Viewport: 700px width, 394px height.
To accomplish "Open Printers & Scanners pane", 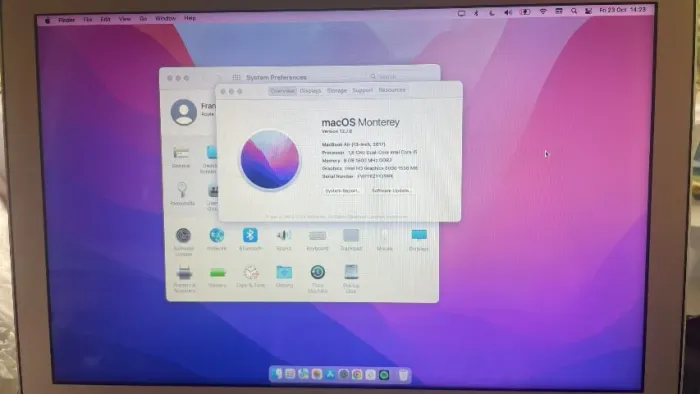I will tap(184, 274).
